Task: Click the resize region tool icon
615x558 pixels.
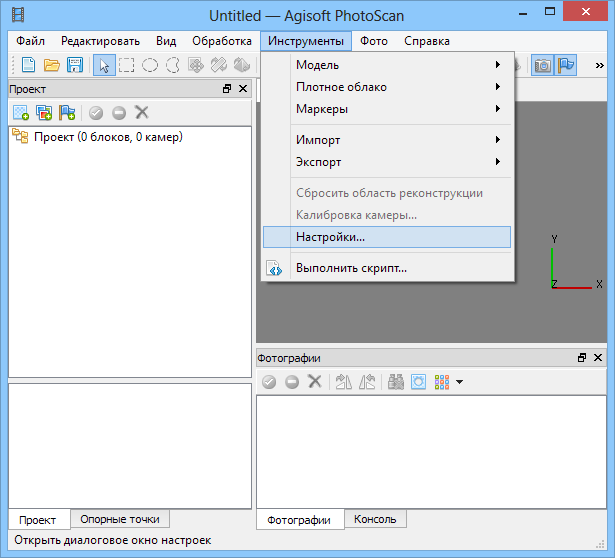Action: [219, 65]
